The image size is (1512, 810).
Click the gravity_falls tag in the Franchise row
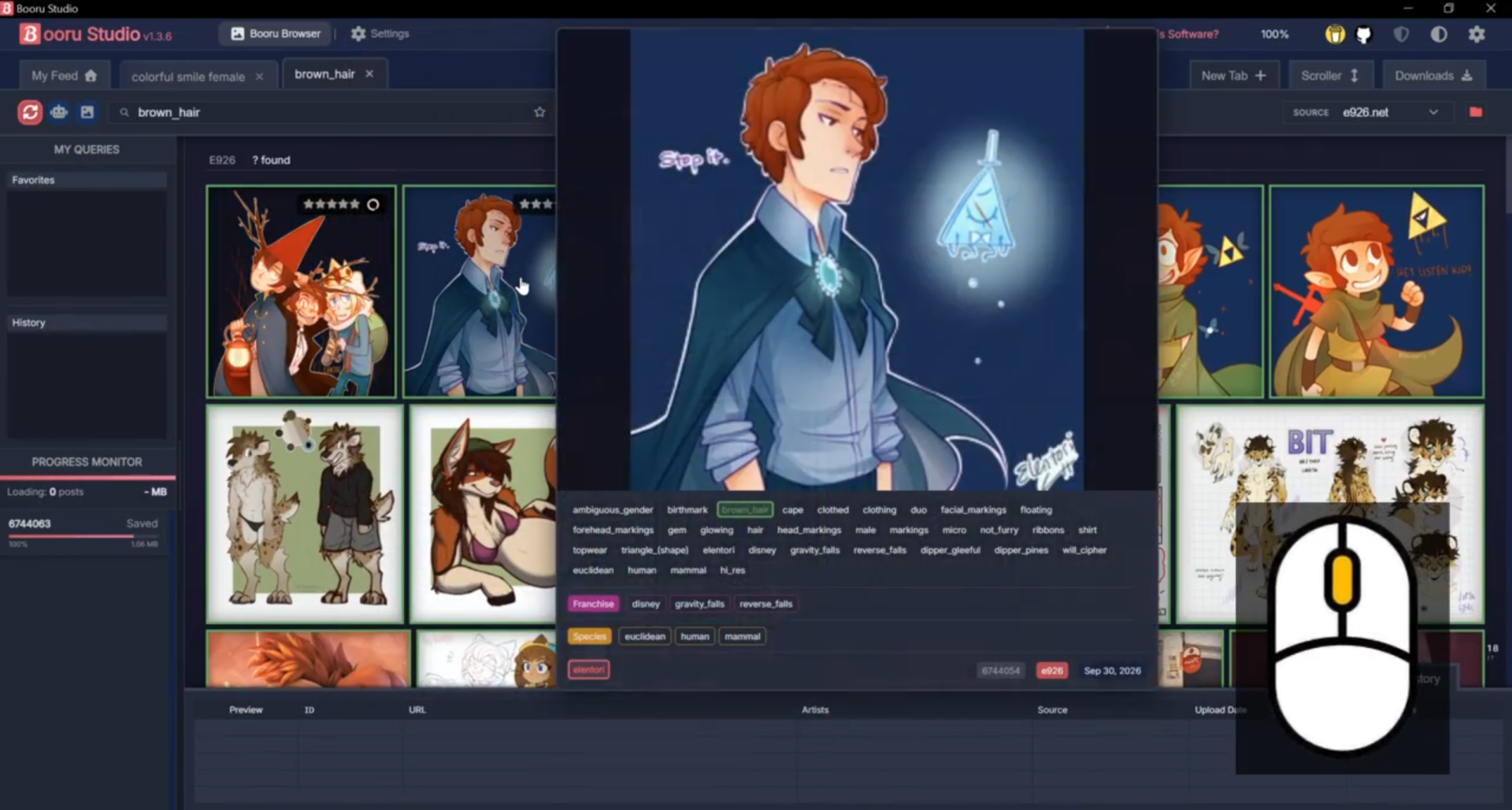click(x=699, y=604)
